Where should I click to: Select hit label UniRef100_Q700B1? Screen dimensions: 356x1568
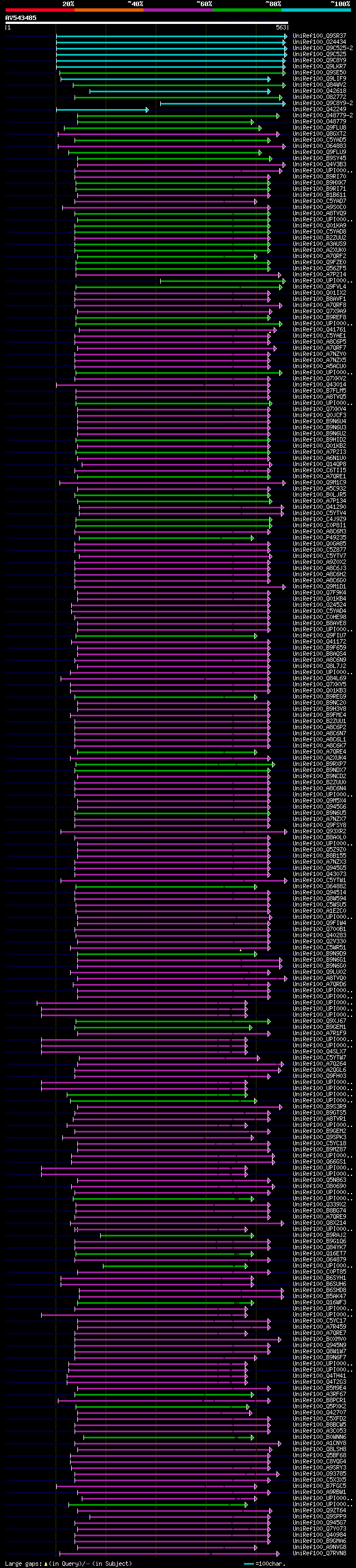[319, 929]
